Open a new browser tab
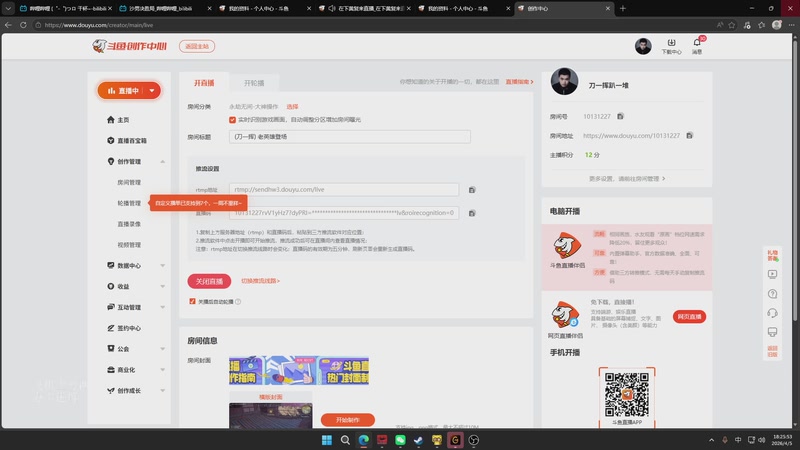Screen dimensions: 800x450 (x=622, y=8)
